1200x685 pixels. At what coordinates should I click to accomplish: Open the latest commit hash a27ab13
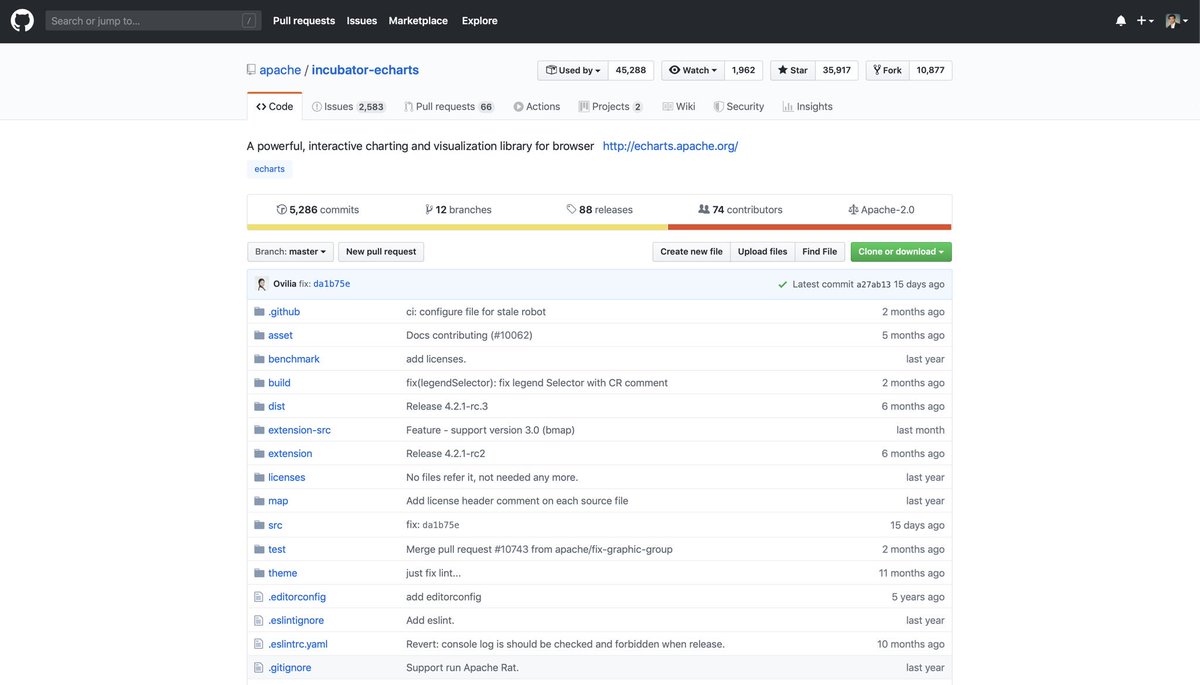(873, 285)
